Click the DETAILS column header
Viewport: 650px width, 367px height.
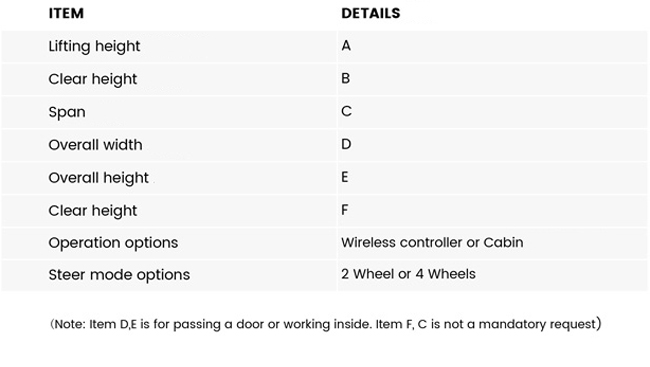(x=371, y=13)
